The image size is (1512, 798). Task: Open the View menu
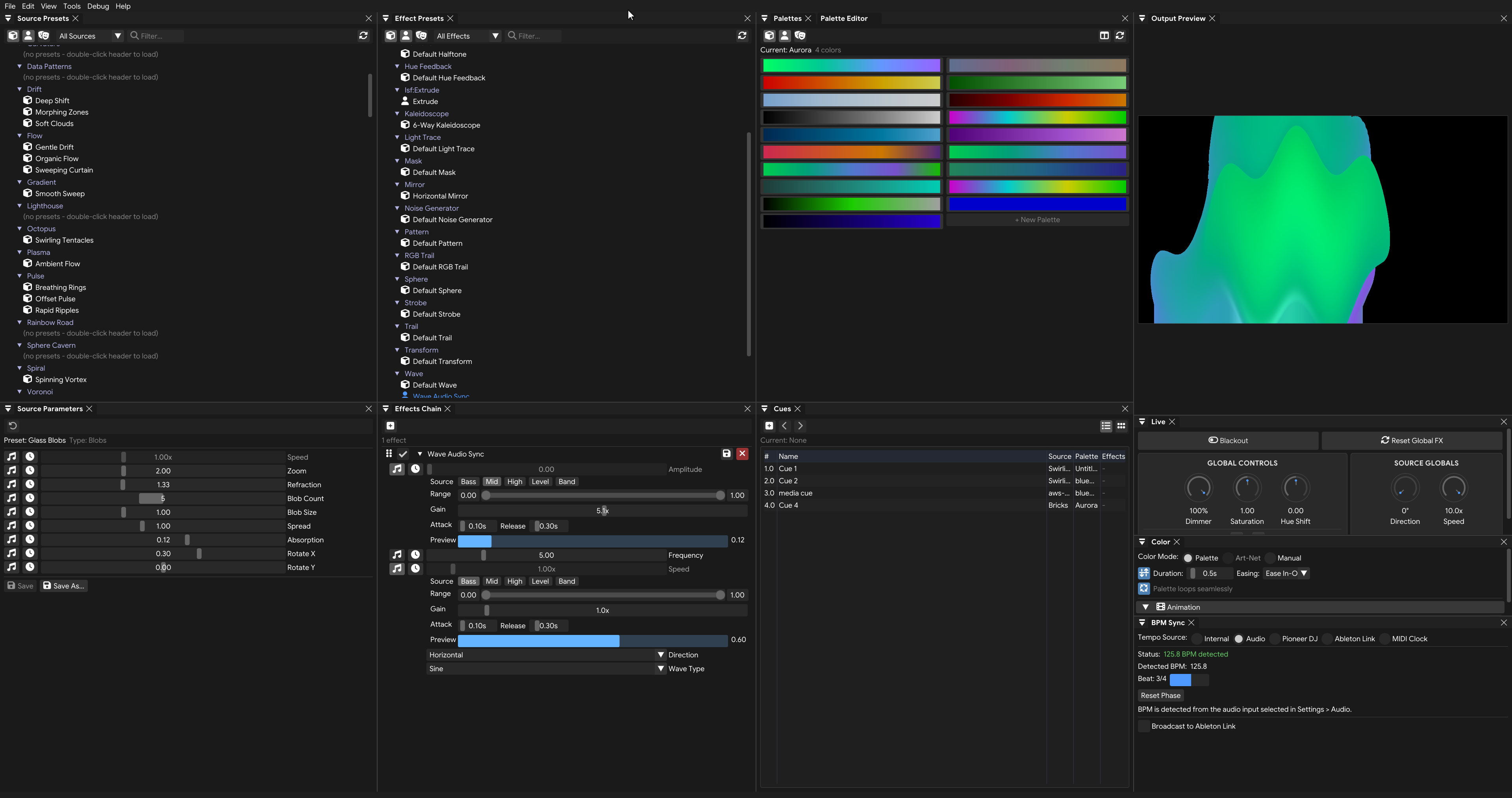click(49, 6)
